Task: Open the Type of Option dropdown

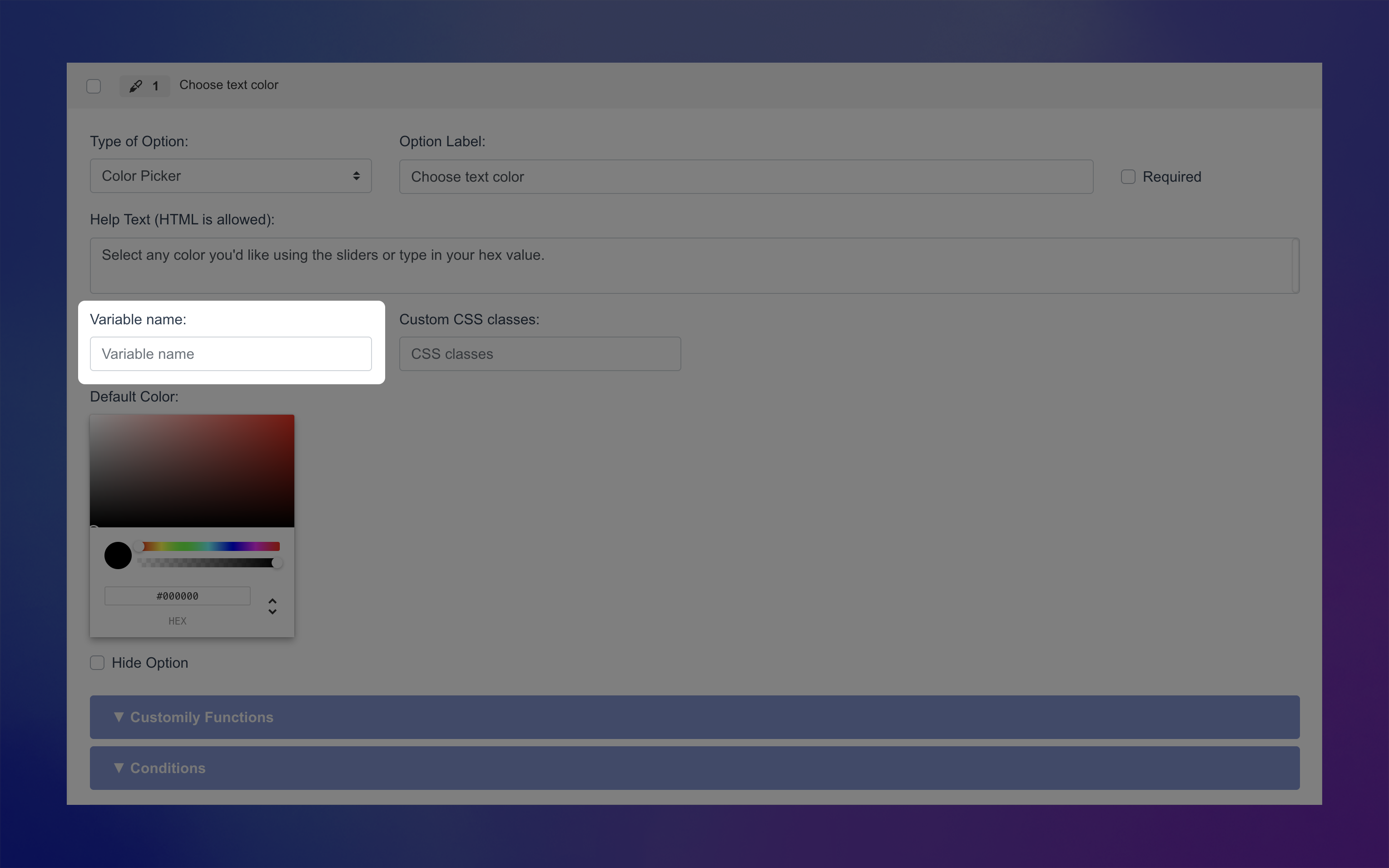Action: click(231, 176)
